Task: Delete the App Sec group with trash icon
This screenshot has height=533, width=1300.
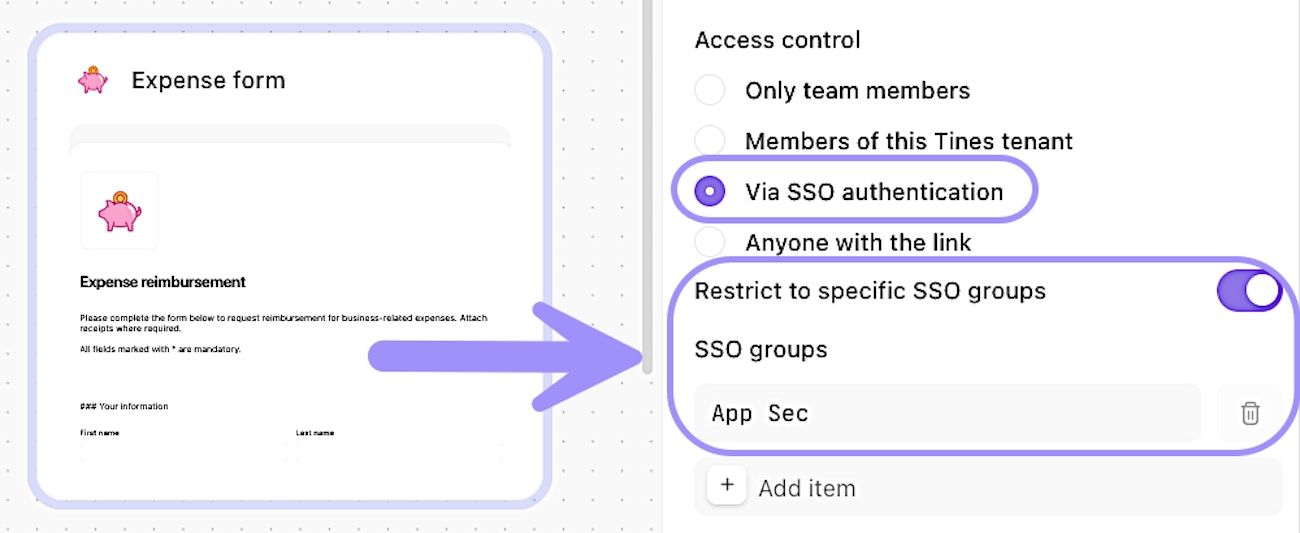Action: (1249, 413)
